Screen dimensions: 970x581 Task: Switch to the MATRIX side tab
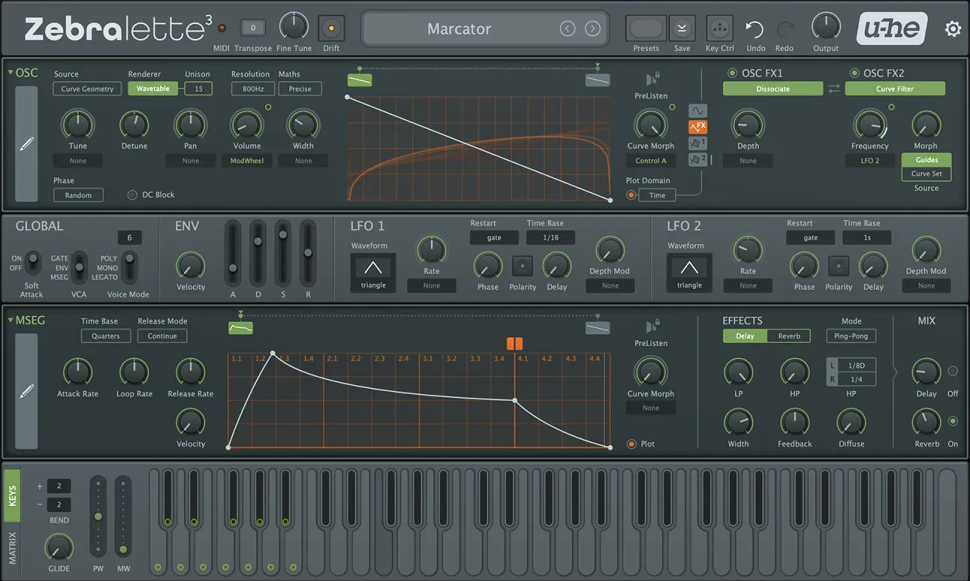pos(13,547)
